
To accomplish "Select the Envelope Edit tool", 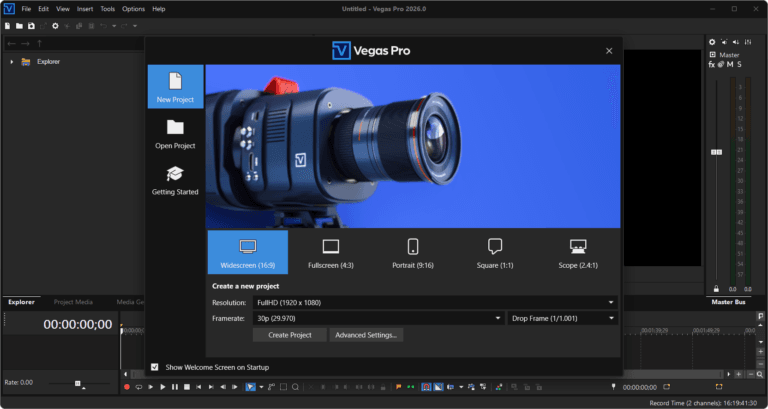I will pos(271,387).
